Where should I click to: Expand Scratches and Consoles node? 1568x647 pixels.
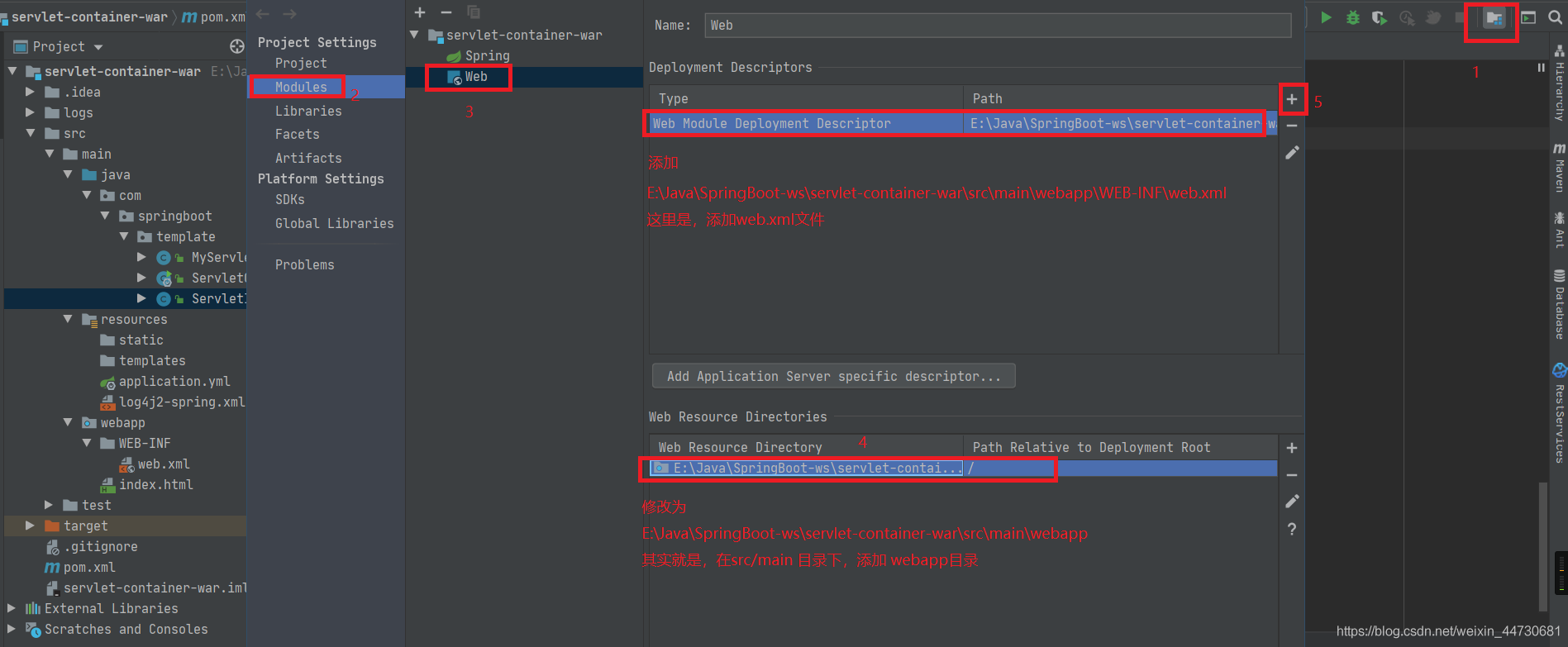click(x=12, y=629)
